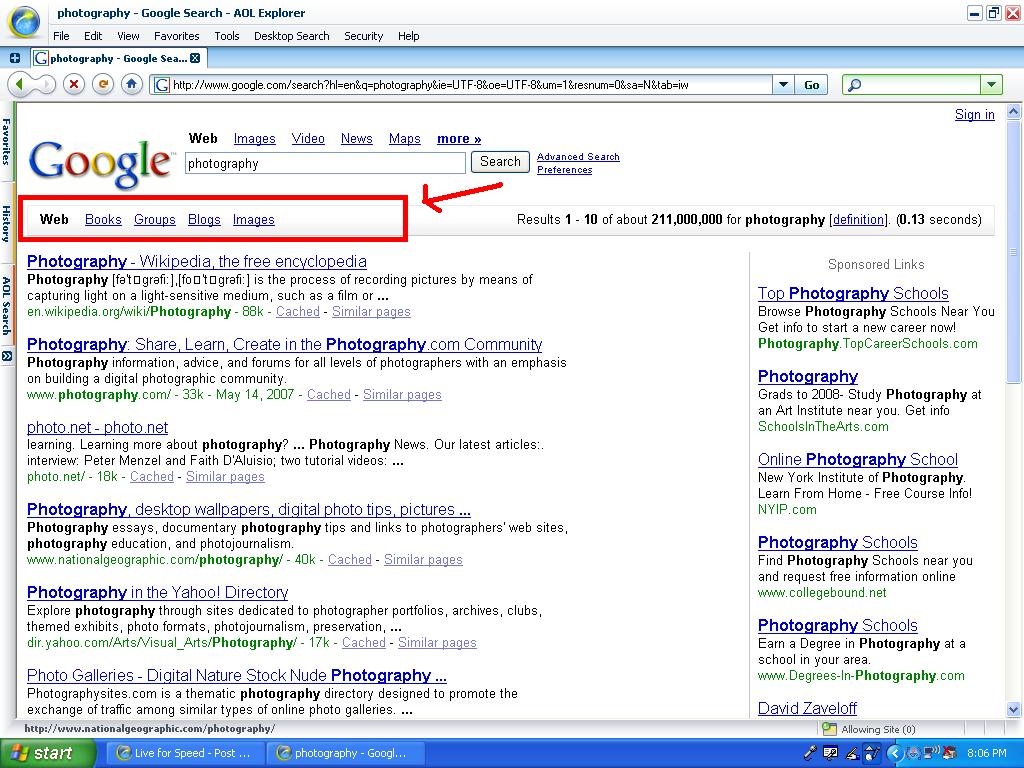Click the Google search text field
The width and height of the screenshot is (1024, 768).
325,163
